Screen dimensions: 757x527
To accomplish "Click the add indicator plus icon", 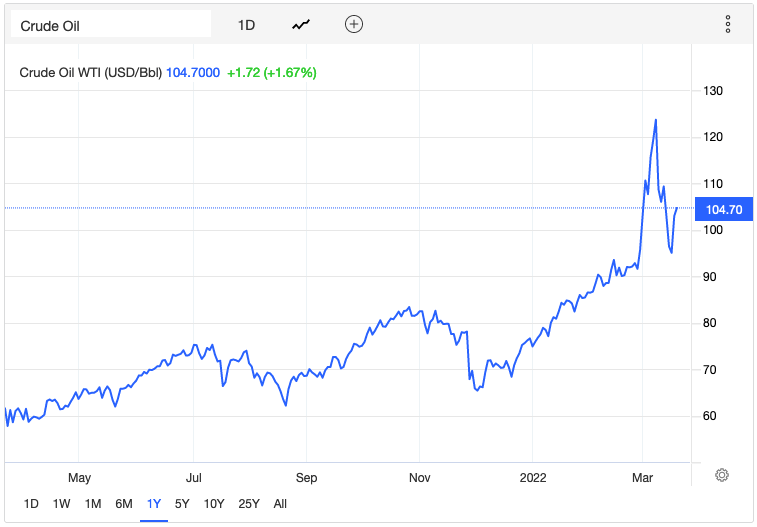I will coord(353,24).
